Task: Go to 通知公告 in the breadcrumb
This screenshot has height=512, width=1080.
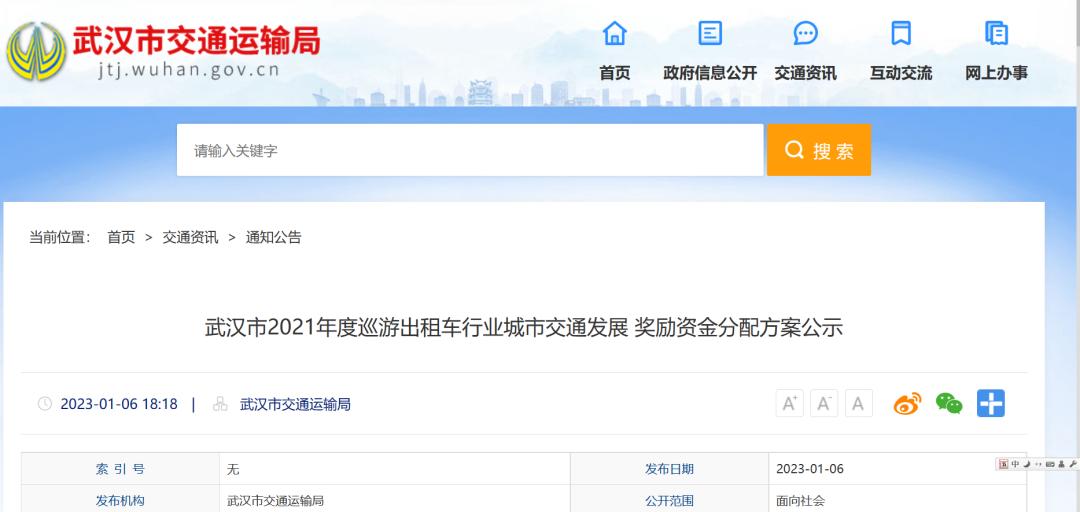Action: pos(273,238)
